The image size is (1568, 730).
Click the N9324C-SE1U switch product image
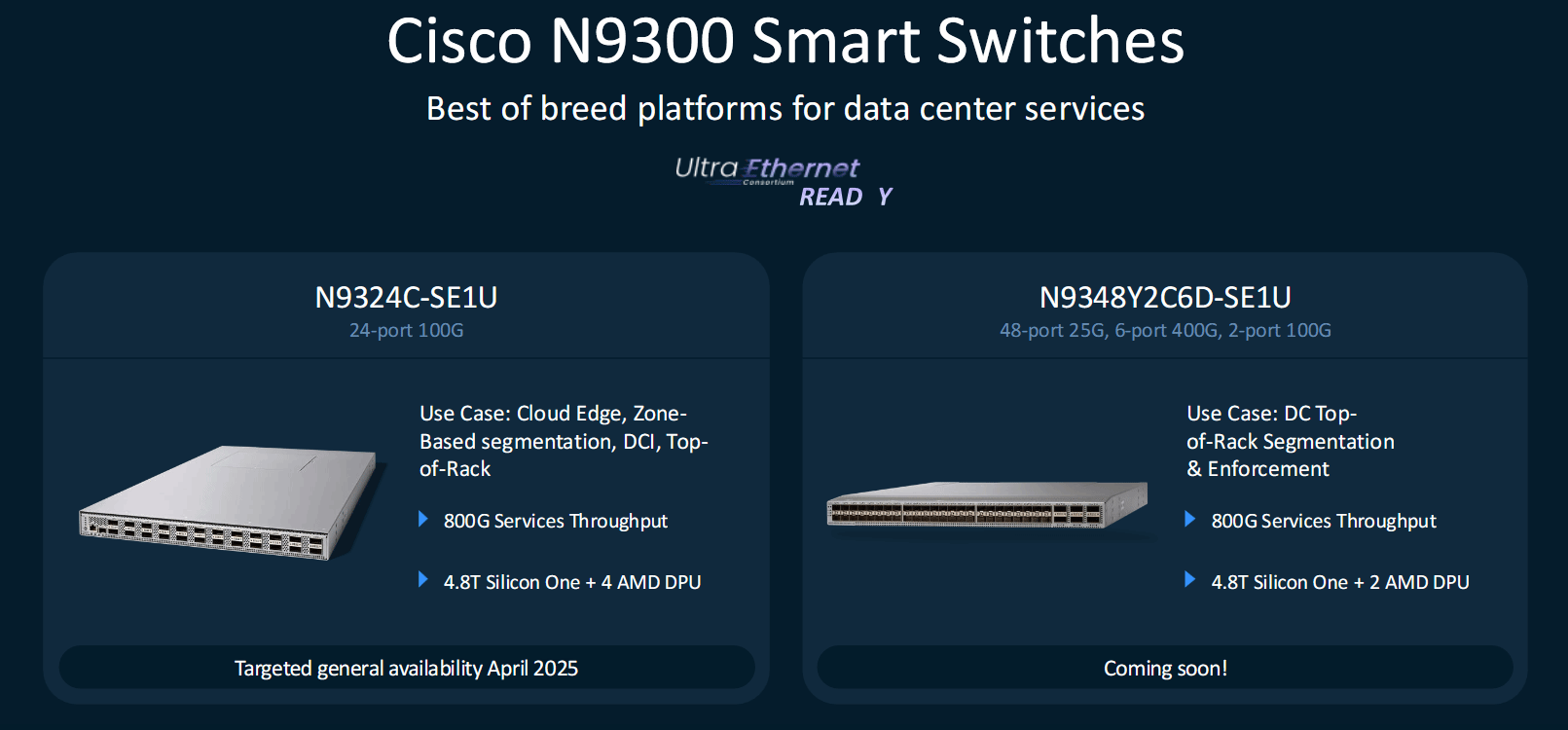229,502
